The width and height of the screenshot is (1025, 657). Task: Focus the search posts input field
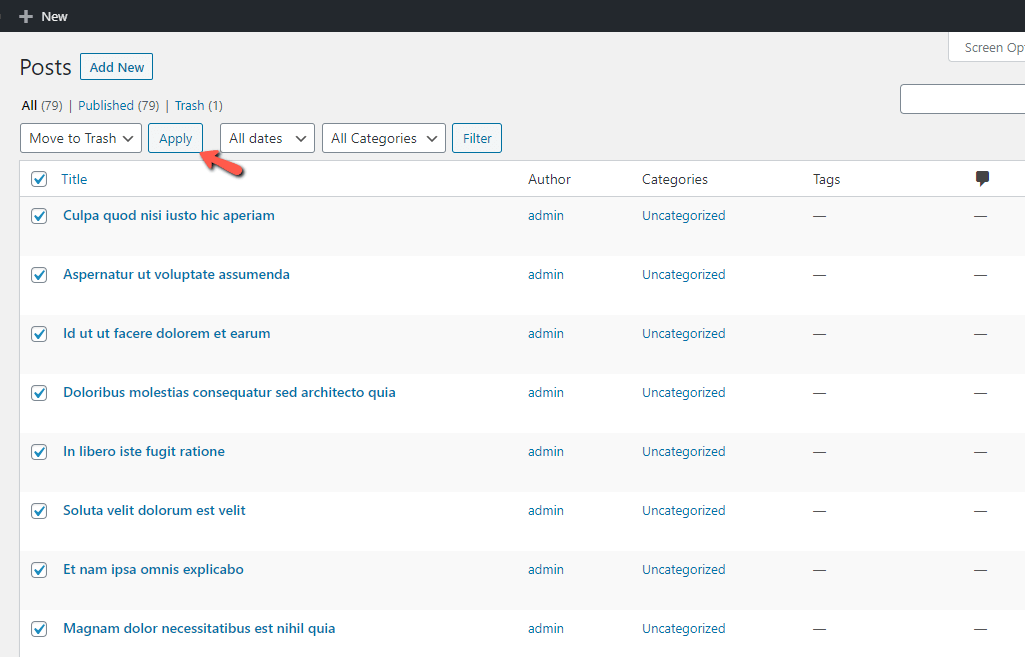(962, 99)
